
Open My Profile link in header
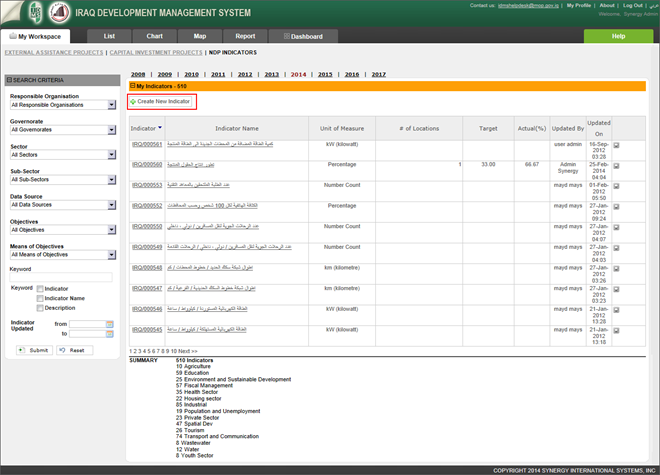pos(579,5)
